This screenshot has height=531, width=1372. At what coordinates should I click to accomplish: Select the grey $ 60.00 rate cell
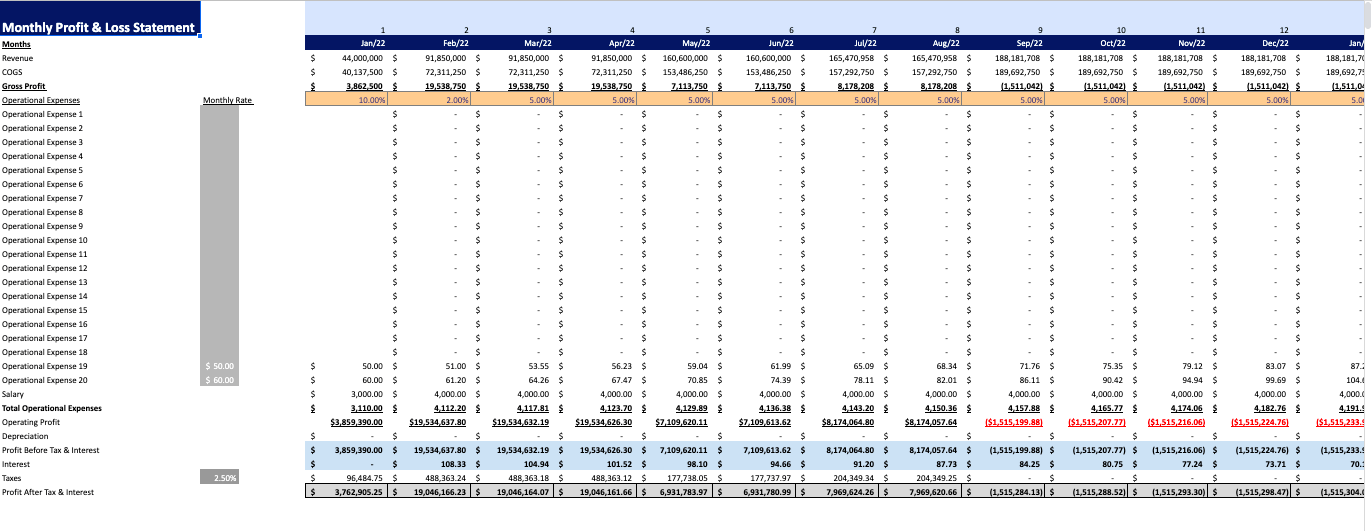[x=220, y=380]
